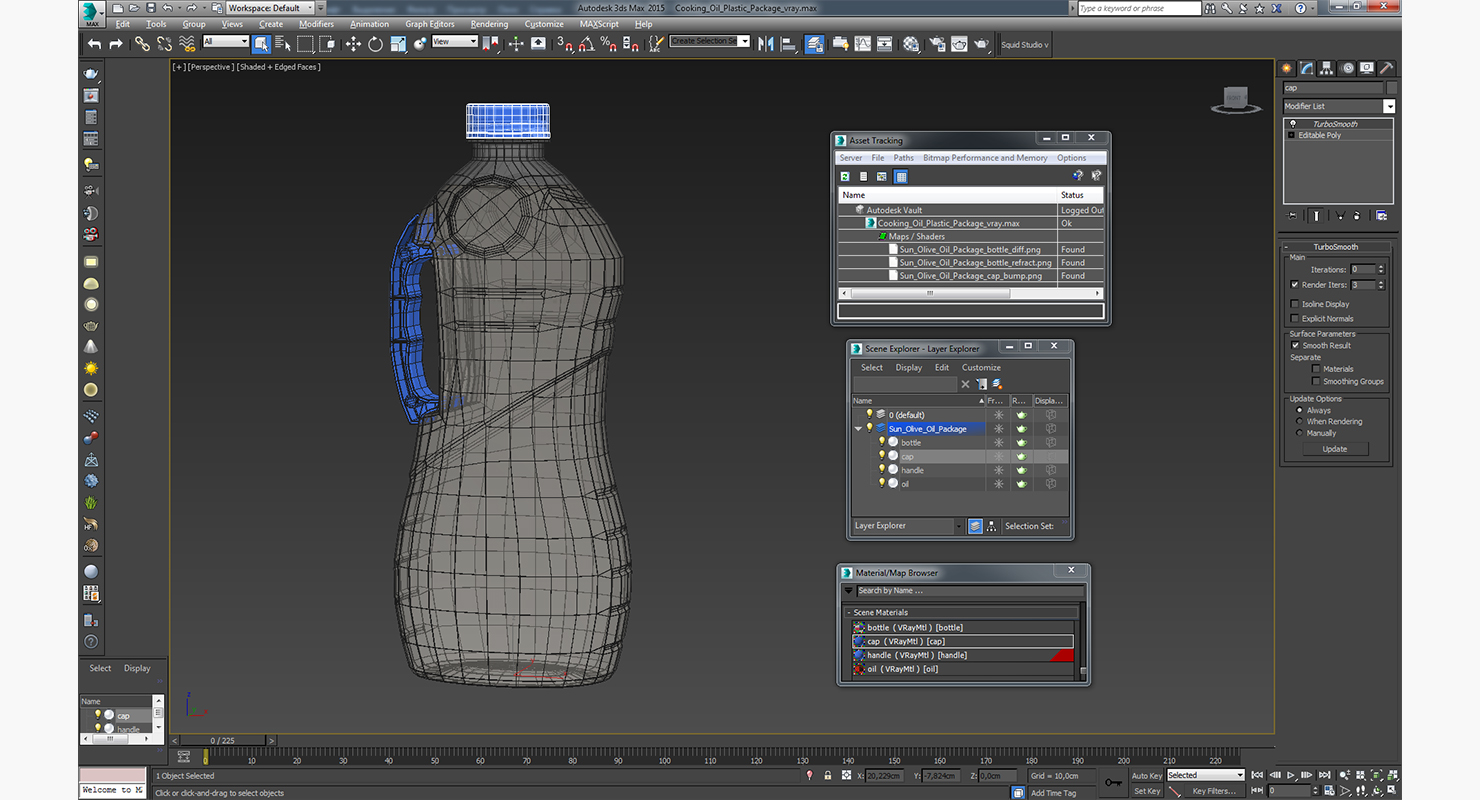
Task: Open the Workspace Default dropdown
Action: (269, 8)
